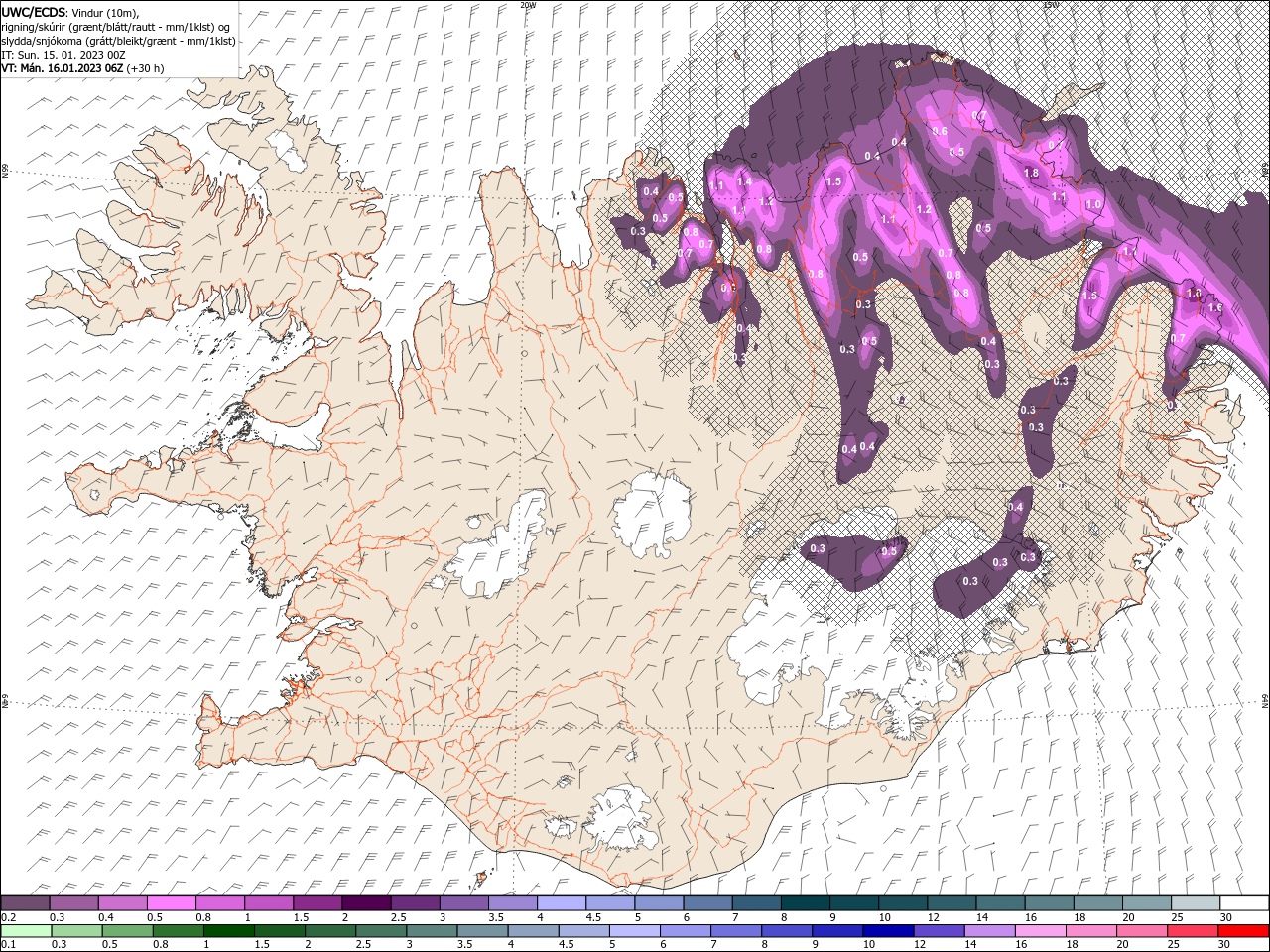Click the pale green rain swatch between 0.1 and 0.3

pyautogui.click(x=27, y=931)
